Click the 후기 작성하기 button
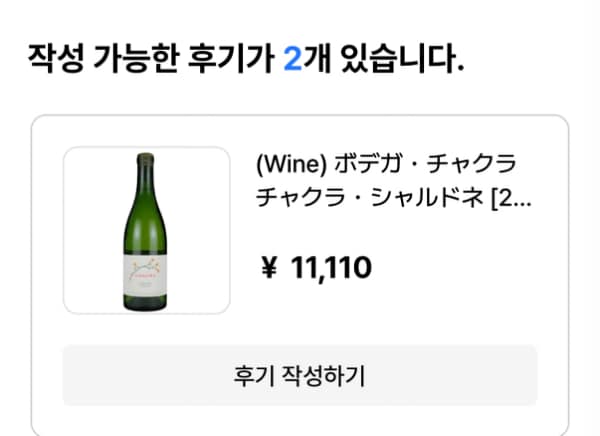Screen dimensions: 600x436 pyautogui.click(x=299, y=376)
